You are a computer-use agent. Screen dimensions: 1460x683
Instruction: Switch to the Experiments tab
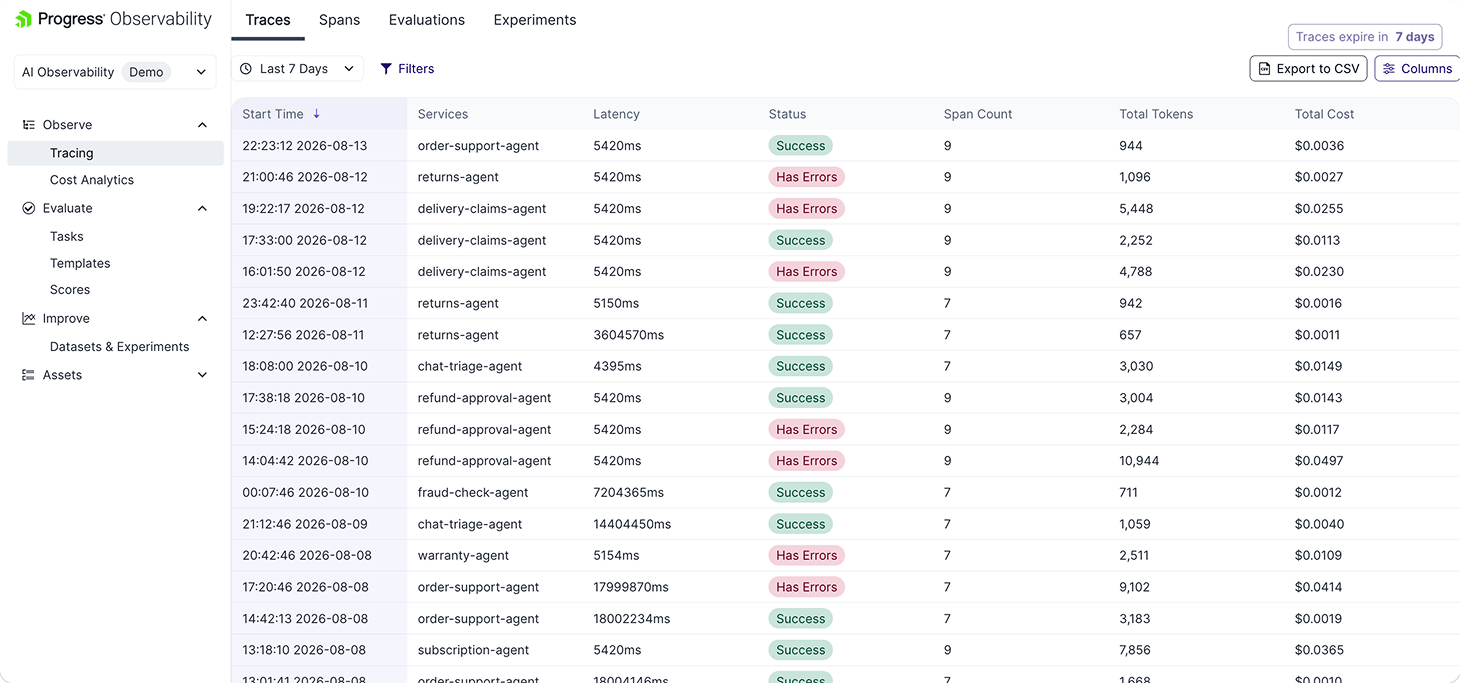click(x=535, y=20)
